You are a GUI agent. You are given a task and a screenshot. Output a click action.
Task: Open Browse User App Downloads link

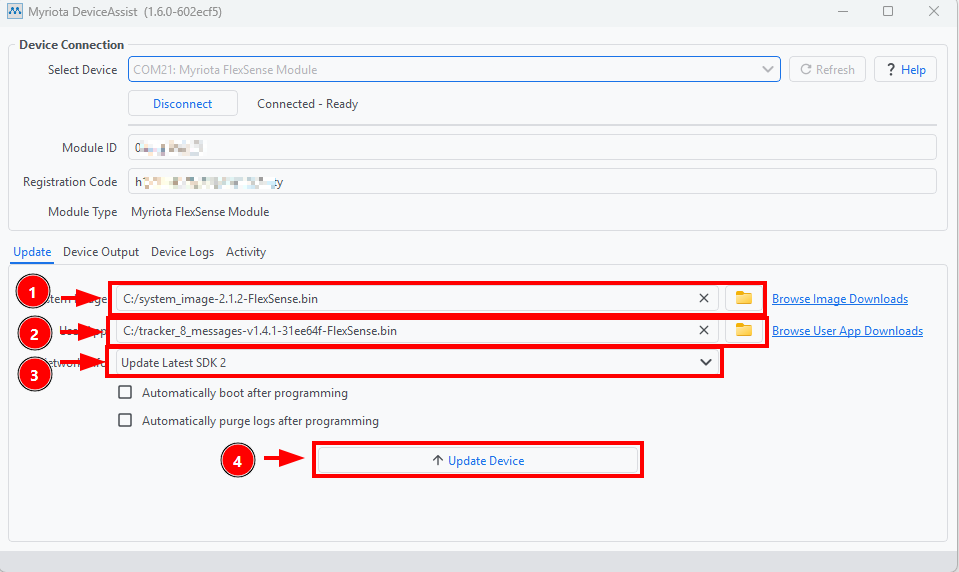(x=847, y=330)
